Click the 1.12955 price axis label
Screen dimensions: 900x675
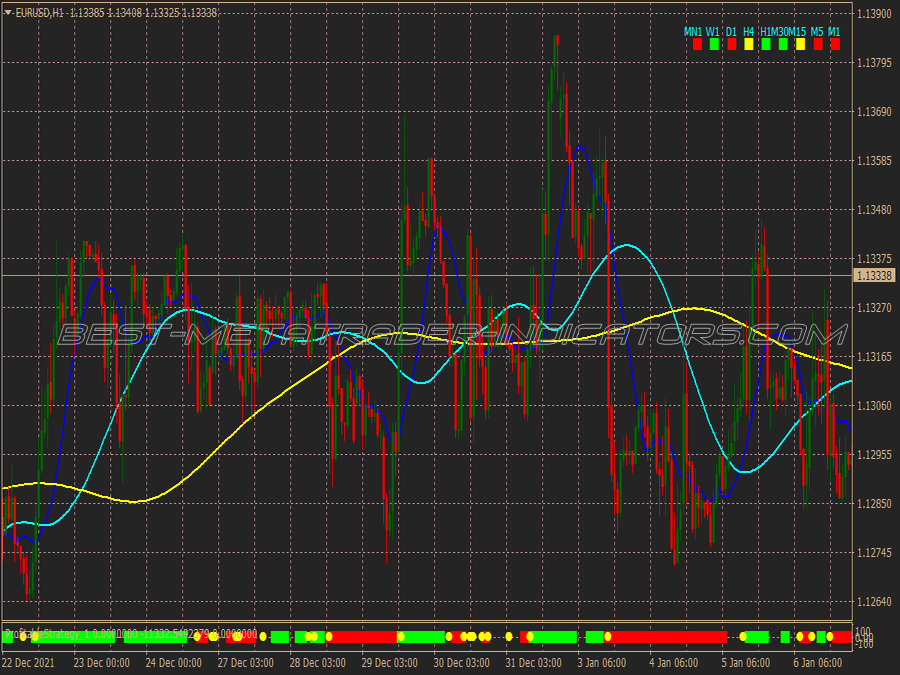click(874, 455)
